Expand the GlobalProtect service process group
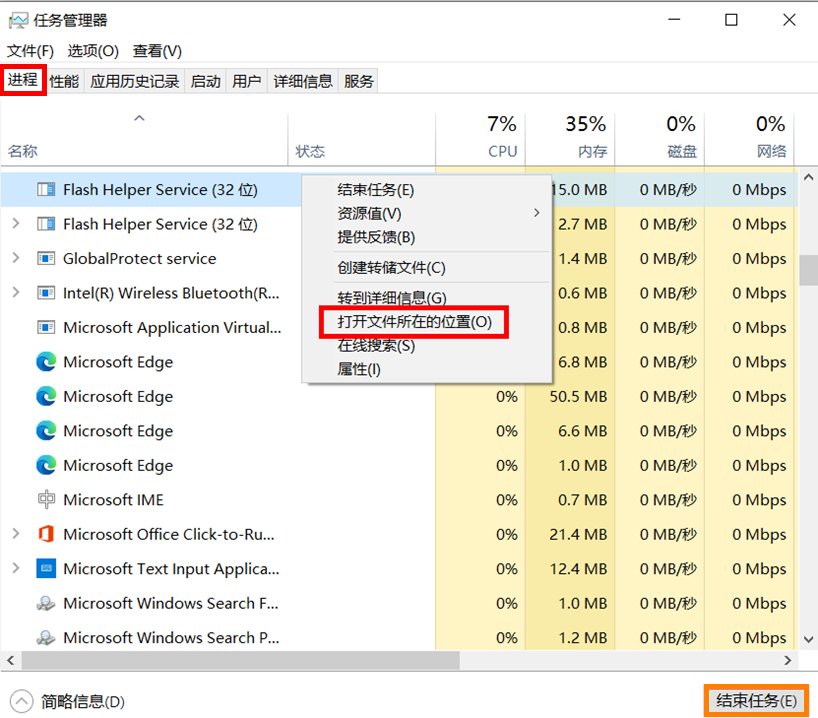 click(x=16, y=258)
